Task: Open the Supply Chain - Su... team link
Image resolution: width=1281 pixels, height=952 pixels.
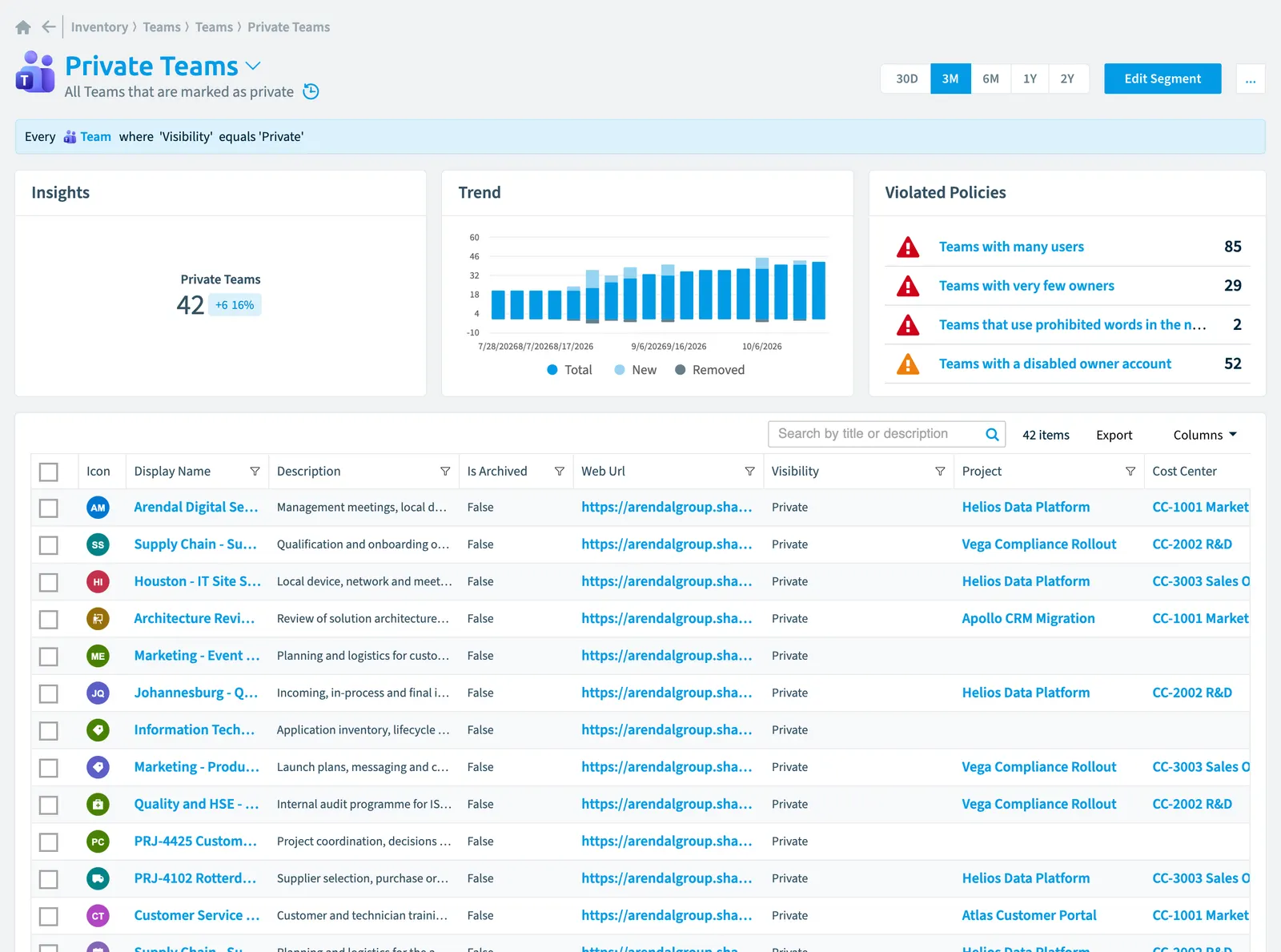Action: tap(195, 544)
